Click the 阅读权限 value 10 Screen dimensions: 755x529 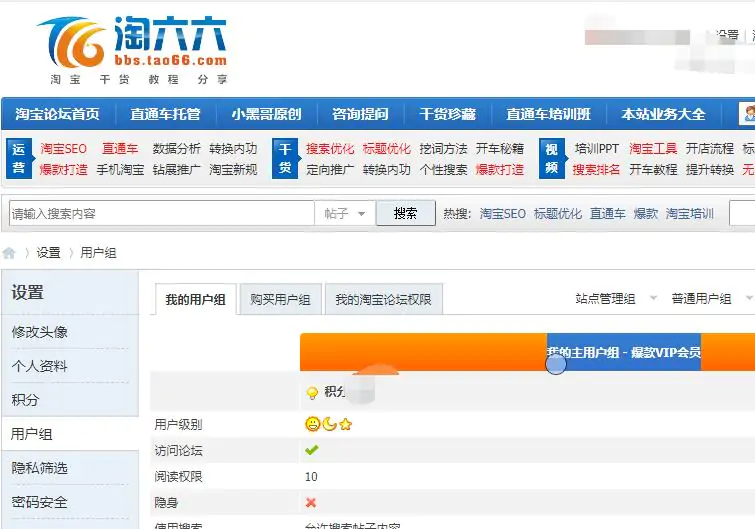311,477
